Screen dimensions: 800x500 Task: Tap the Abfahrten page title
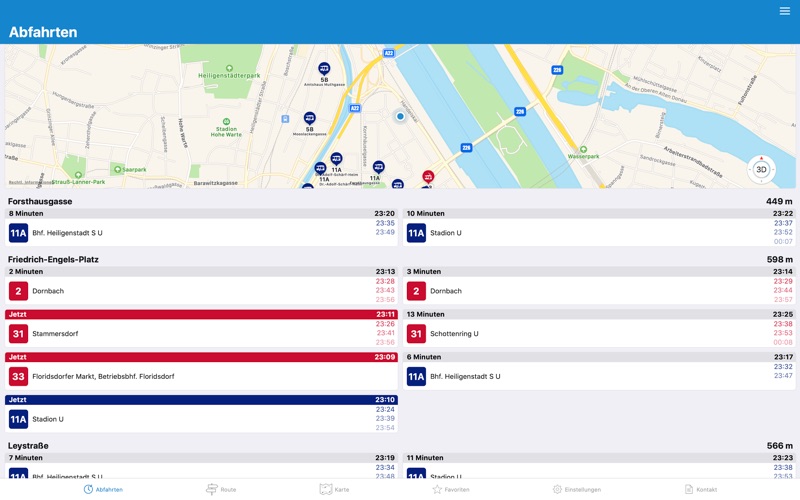(x=43, y=32)
